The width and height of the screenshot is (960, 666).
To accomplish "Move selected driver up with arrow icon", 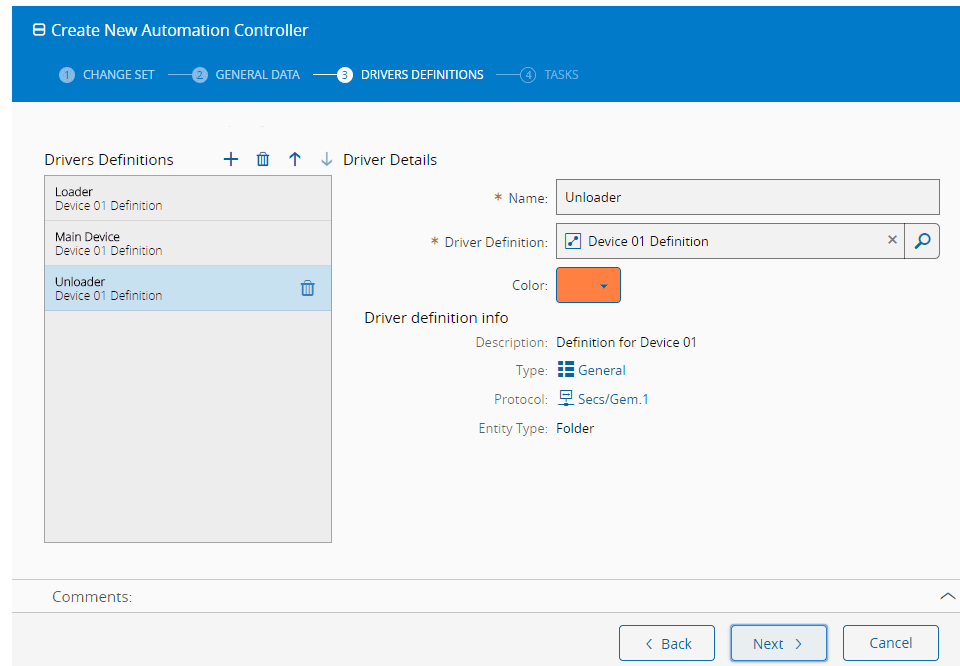I will 295,159.
